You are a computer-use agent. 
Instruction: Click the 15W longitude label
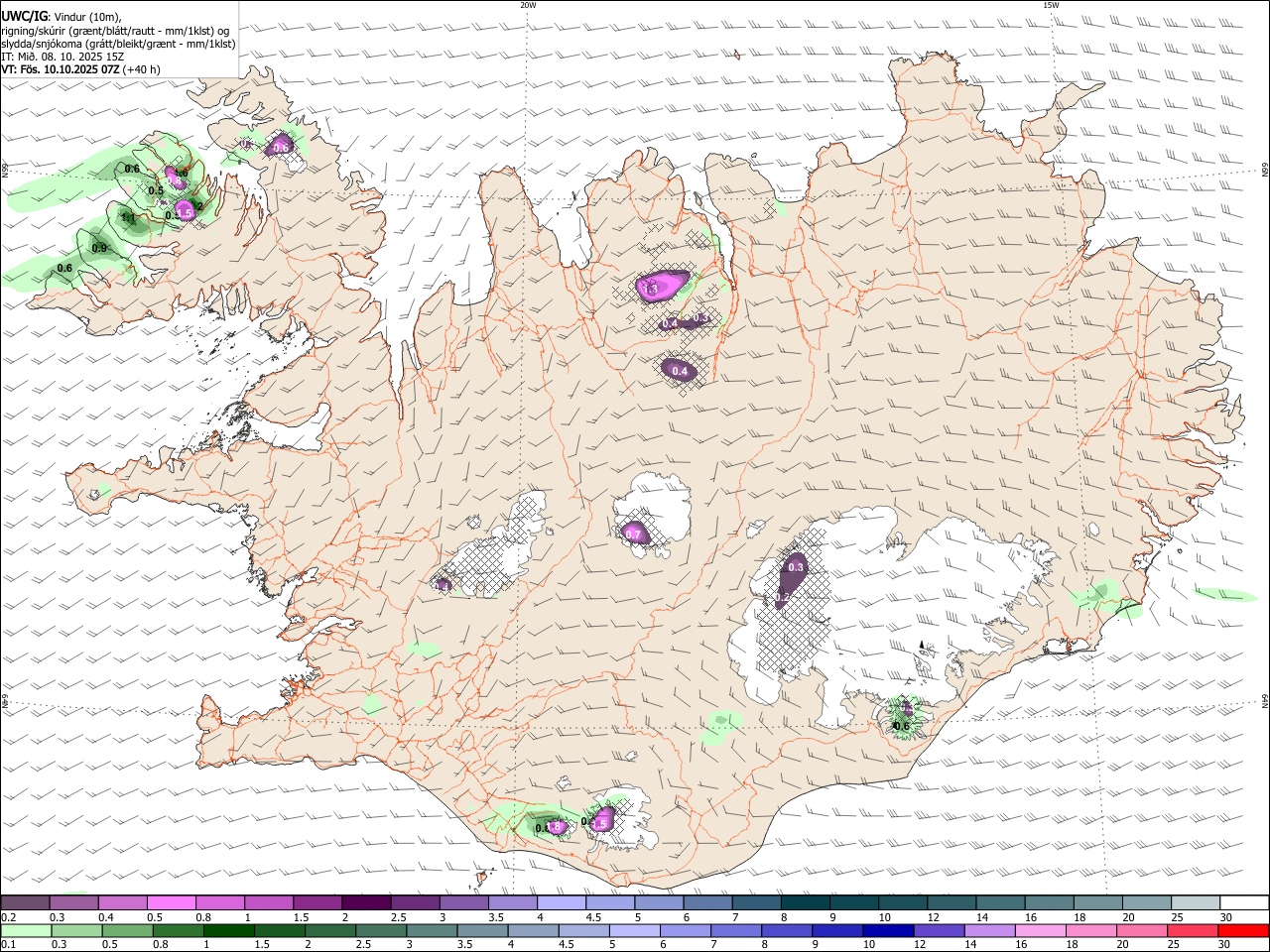pos(1051,5)
